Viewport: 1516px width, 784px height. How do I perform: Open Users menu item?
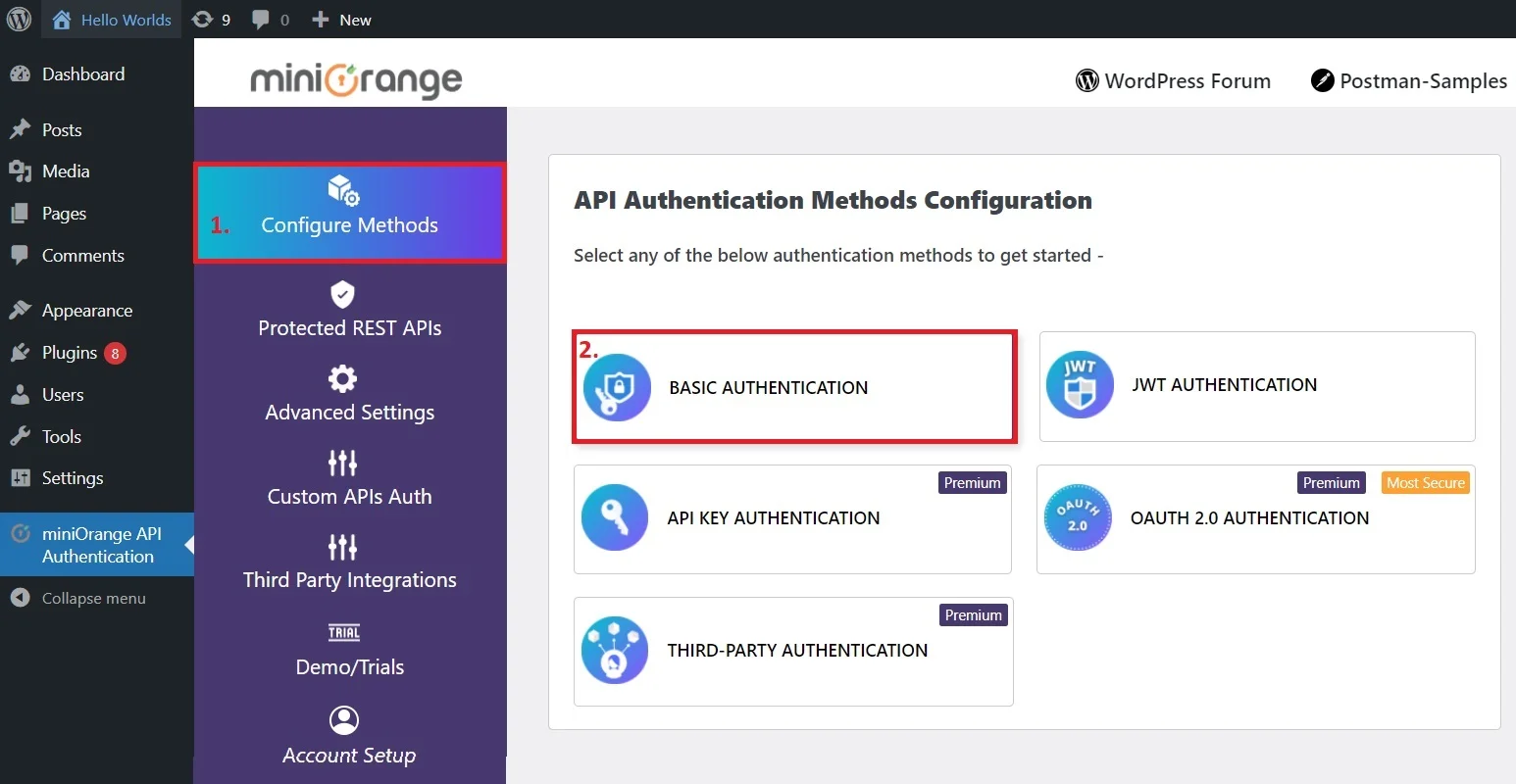(x=97, y=395)
